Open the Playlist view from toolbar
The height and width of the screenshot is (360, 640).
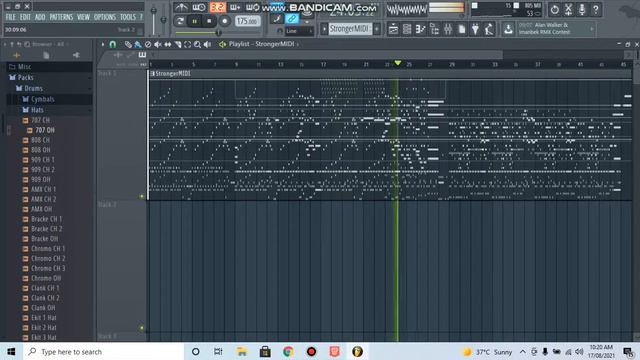[393, 29]
